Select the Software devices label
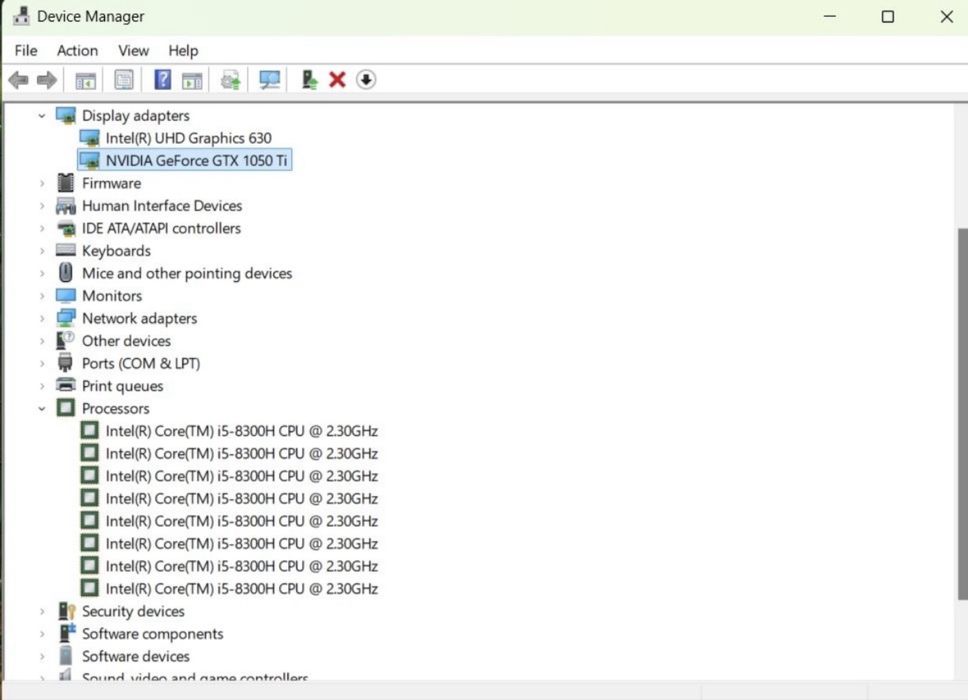Image resolution: width=968 pixels, height=700 pixels. tap(135, 656)
